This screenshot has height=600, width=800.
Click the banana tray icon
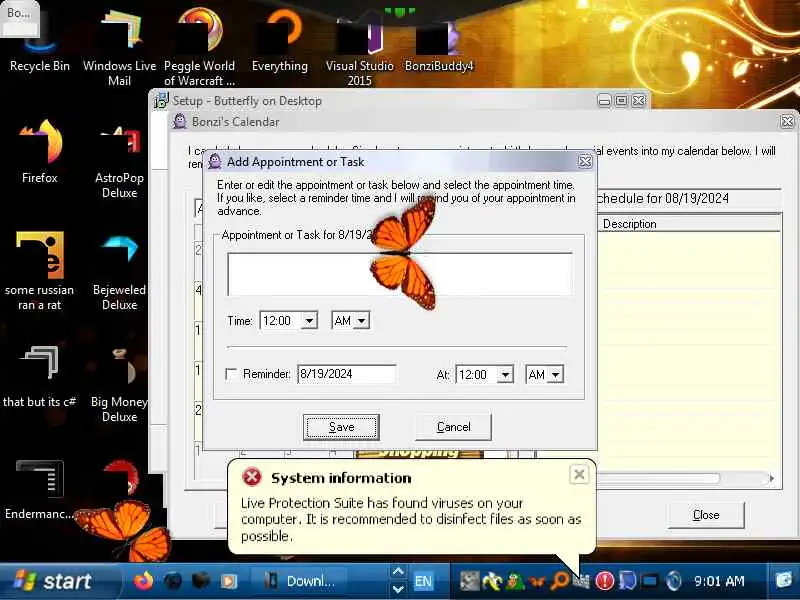click(x=492, y=581)
